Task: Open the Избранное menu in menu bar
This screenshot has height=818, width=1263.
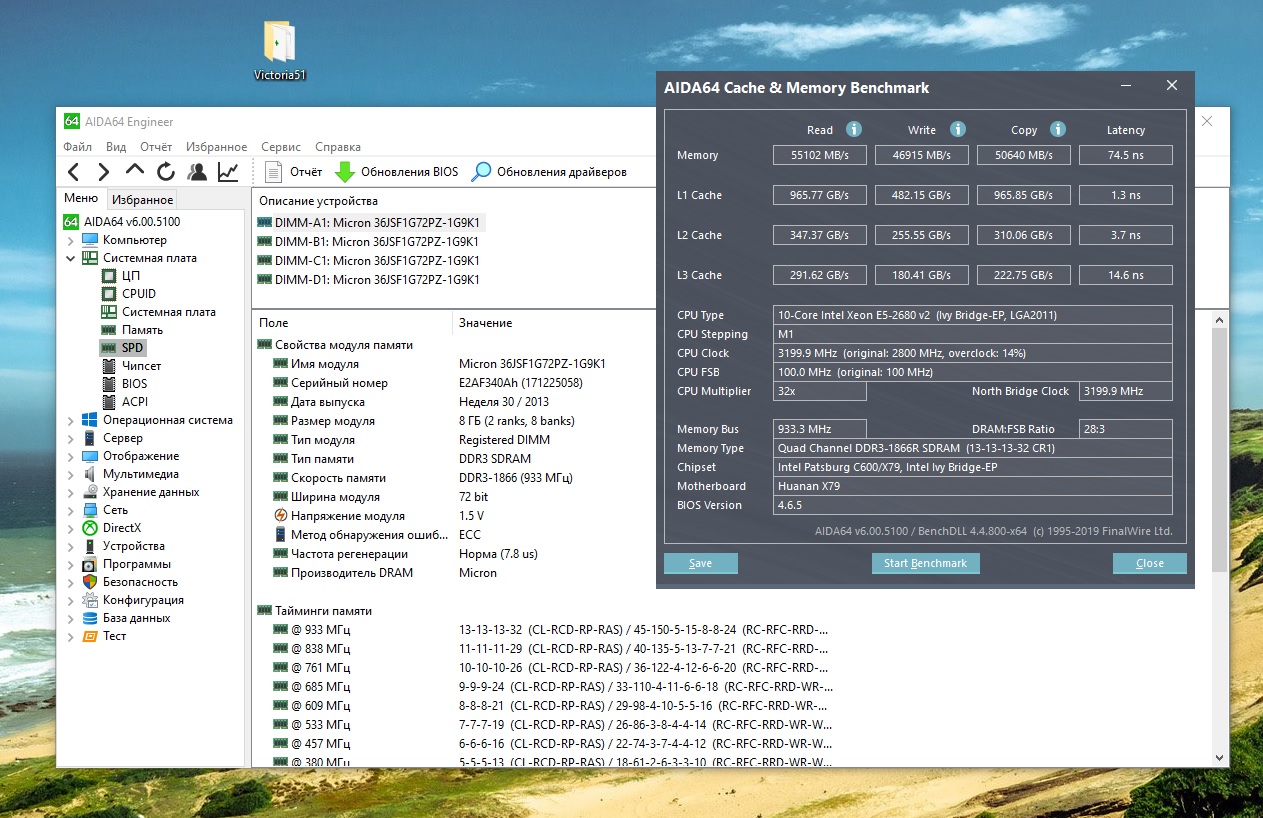Action: click(x=217, y=147)
